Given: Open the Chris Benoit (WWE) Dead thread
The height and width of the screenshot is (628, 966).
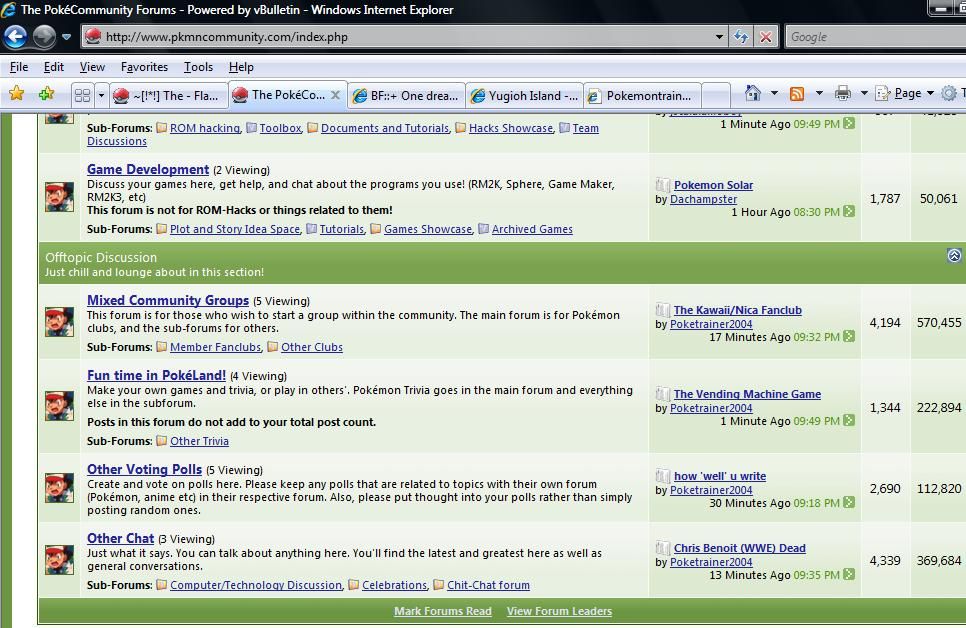Looking at the screenshot, I should (x=739, y=548).
